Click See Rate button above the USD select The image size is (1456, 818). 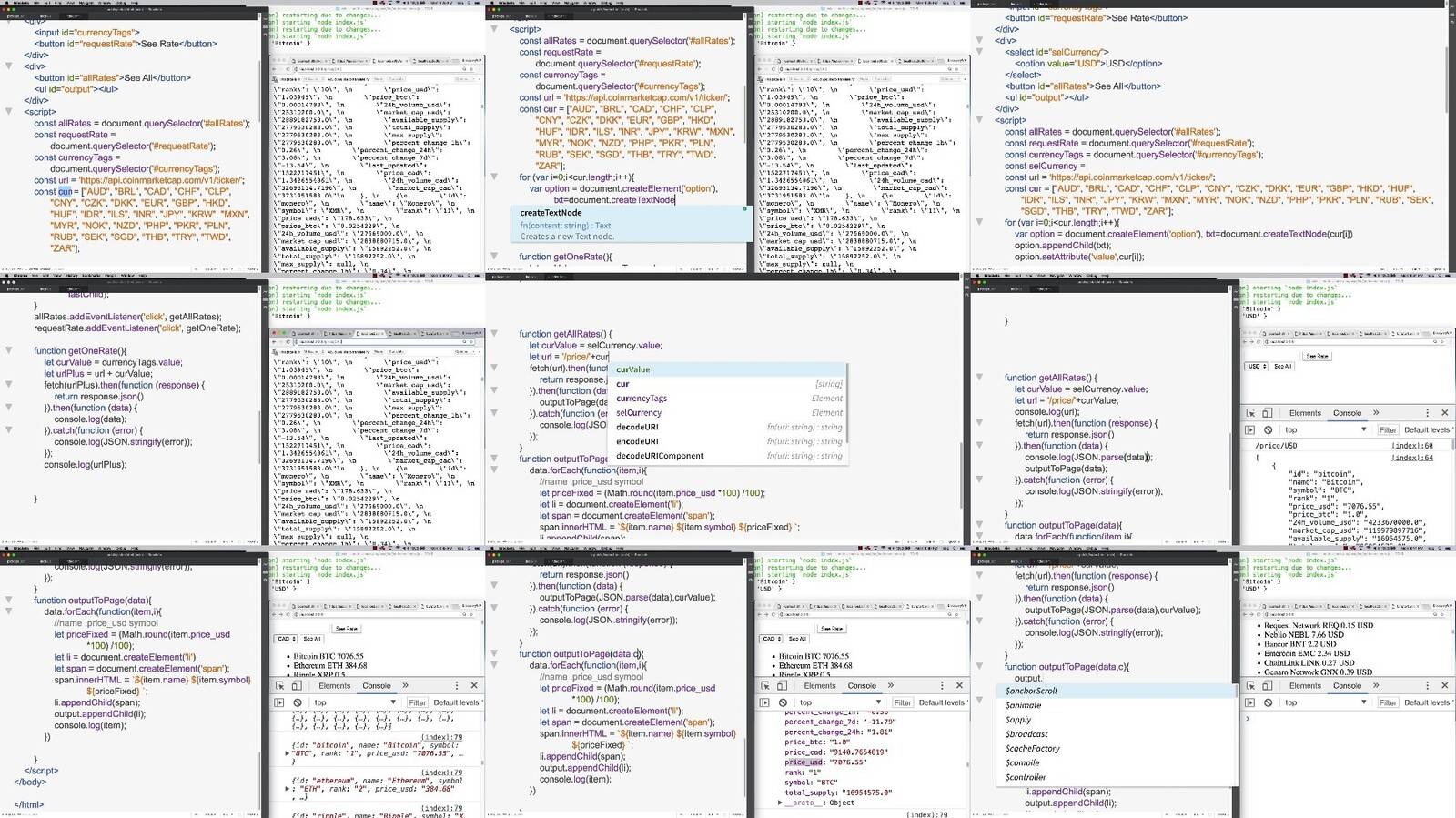pyautogui.click(x=1317, y=356)
